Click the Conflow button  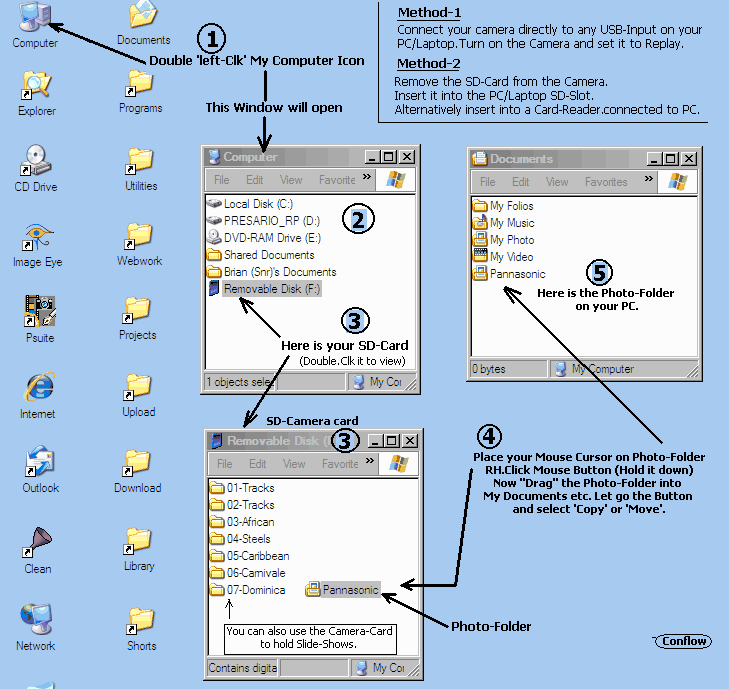[x=684, y=641]
